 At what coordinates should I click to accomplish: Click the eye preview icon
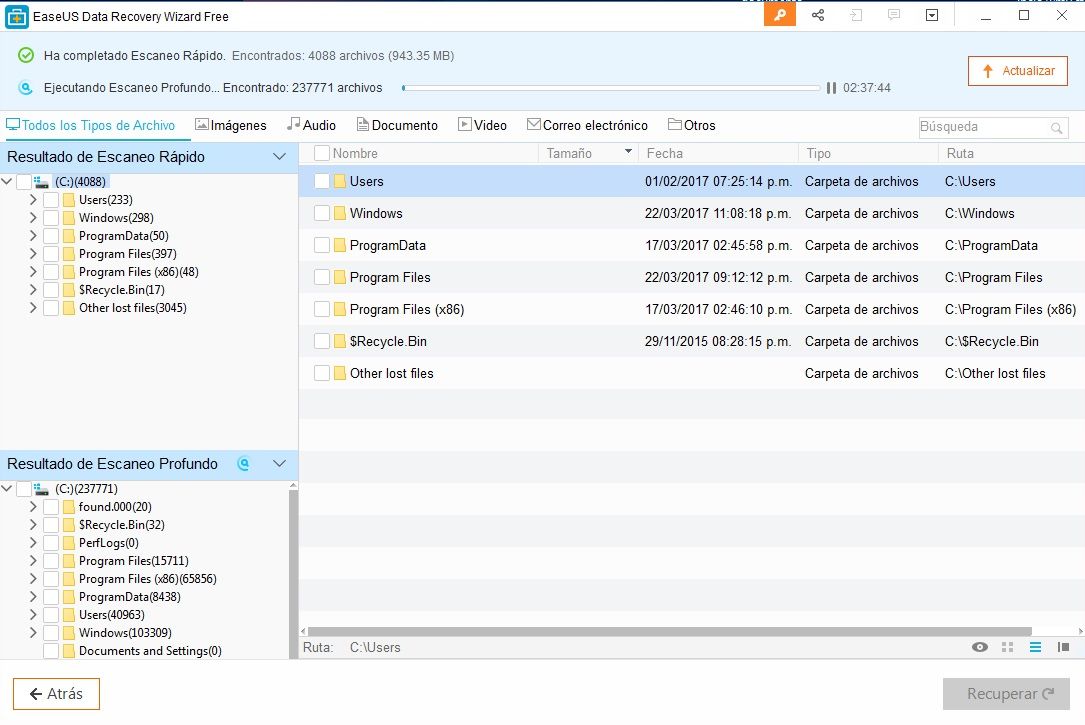[x=980, y=647]
